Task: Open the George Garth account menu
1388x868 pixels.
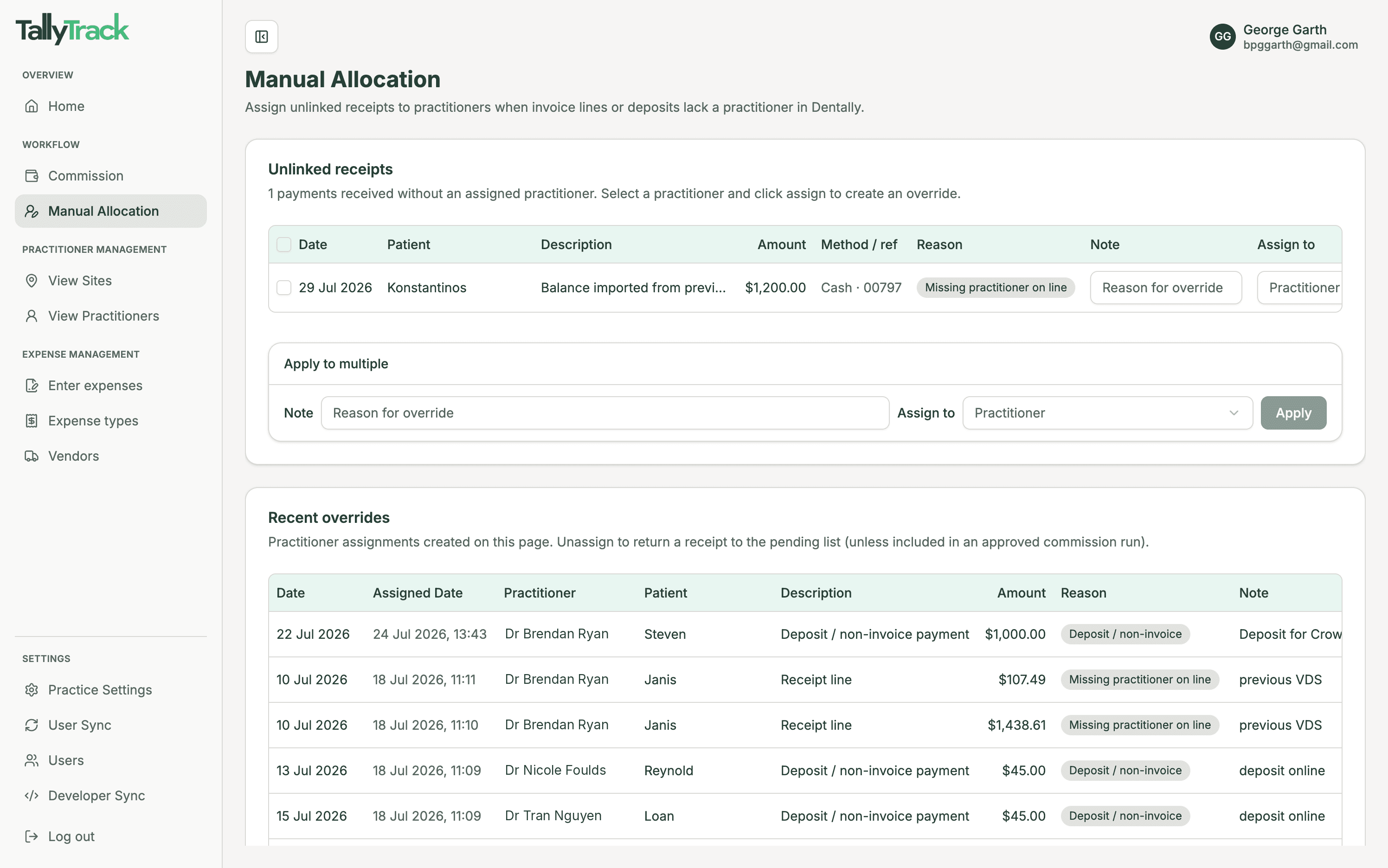Action: click(x=1284, y=37)
